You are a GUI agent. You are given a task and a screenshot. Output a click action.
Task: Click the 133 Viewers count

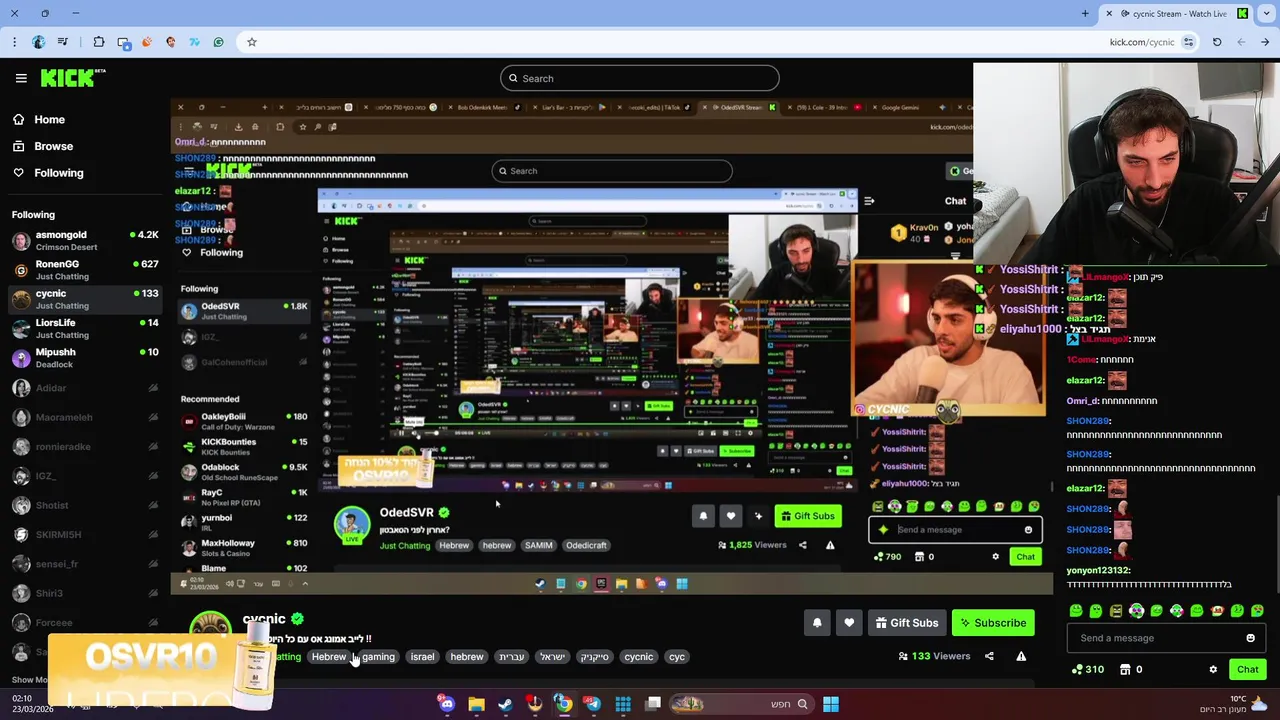(x=934, y=656)
